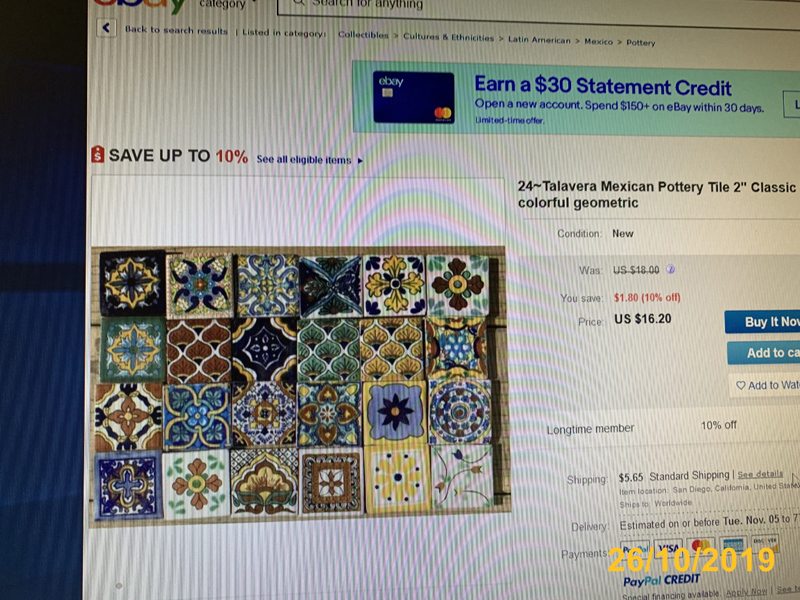
Task: Open Latin American breadcrumb category
Action: (539, 40)
